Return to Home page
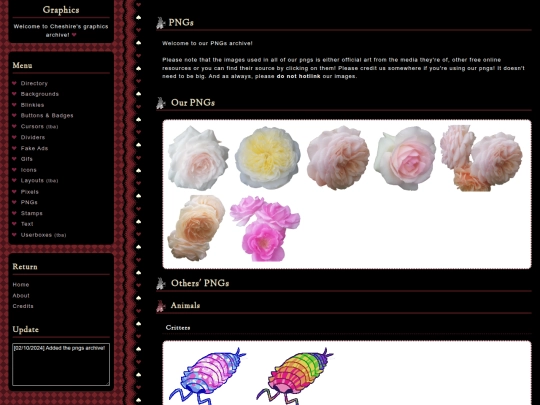This screenshot has height=405, width=540. click(21, 285)
